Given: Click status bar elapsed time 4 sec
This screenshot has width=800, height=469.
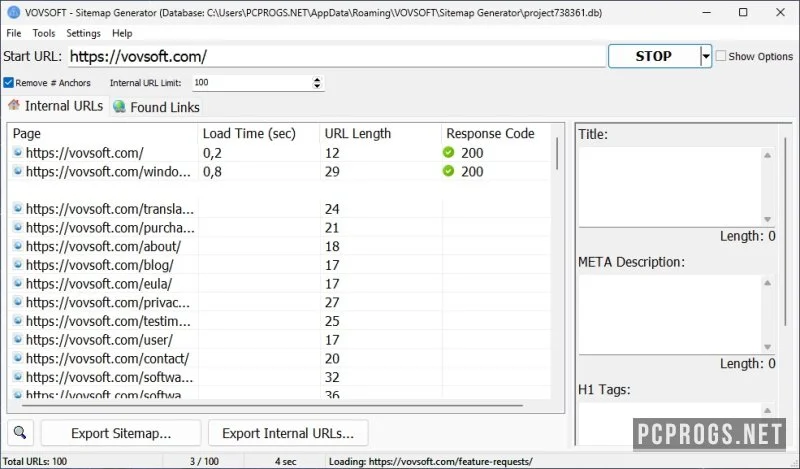Looking at the screenshot, I should pyautogui.click(x=286, y=461).
